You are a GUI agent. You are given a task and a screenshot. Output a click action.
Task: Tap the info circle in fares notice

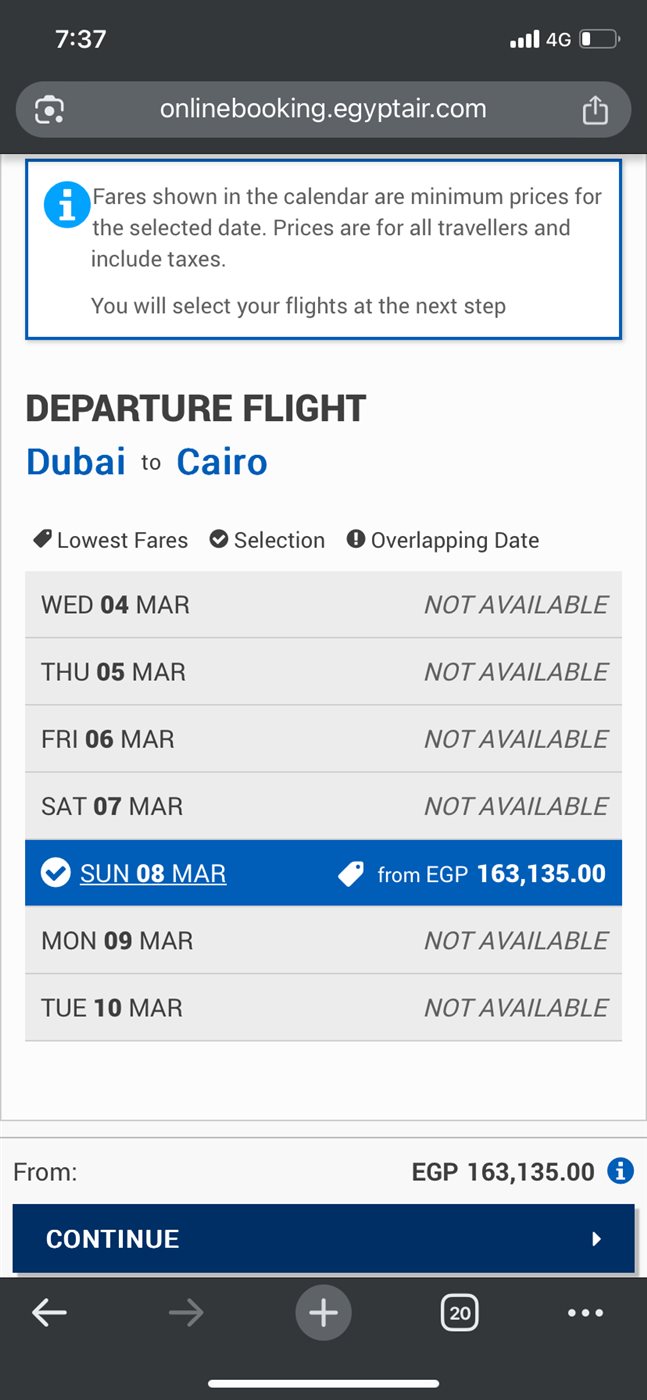click(x=67, y=205)
